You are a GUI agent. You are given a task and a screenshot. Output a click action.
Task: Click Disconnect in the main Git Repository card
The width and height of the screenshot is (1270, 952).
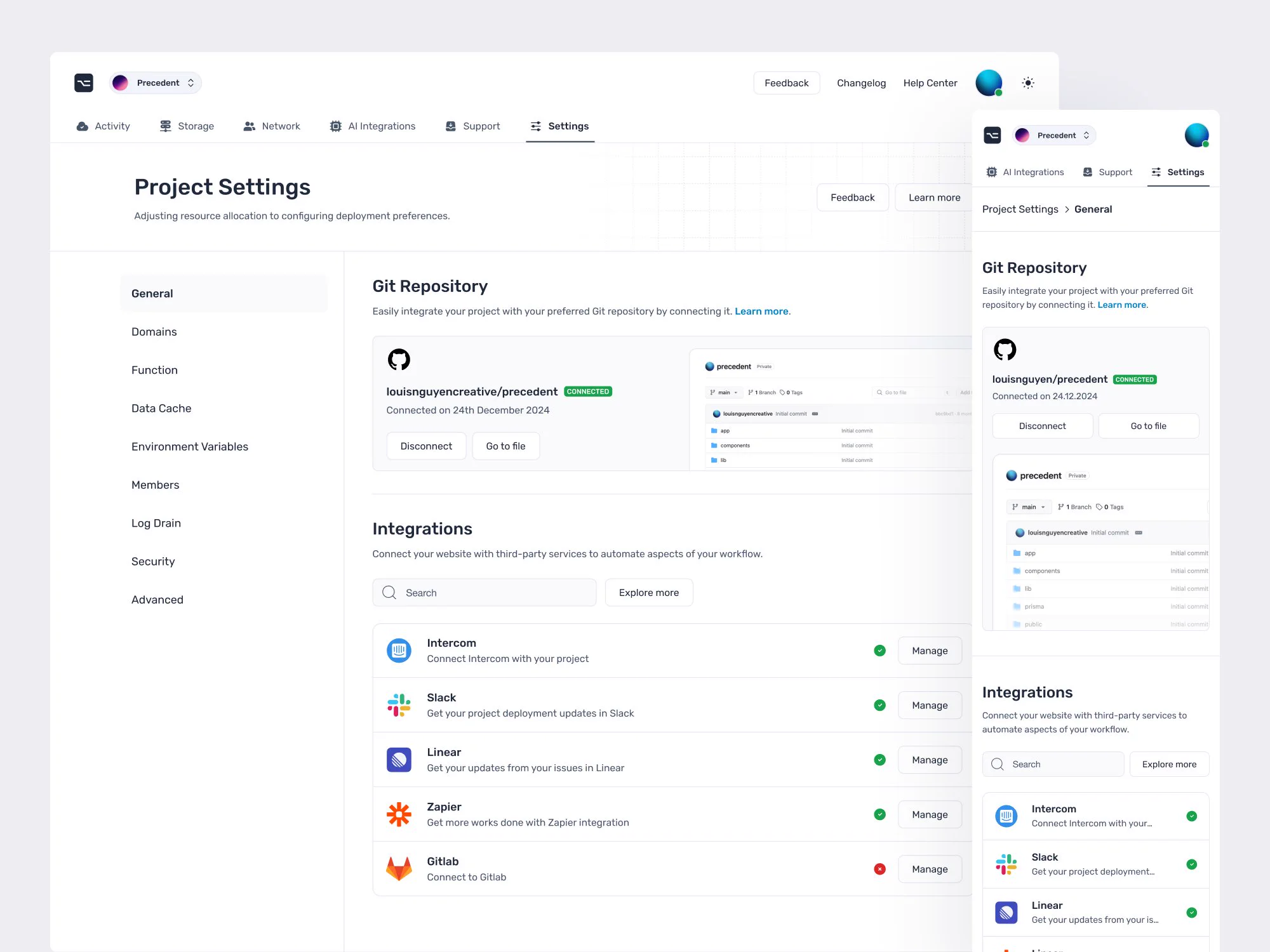[426, 446]
